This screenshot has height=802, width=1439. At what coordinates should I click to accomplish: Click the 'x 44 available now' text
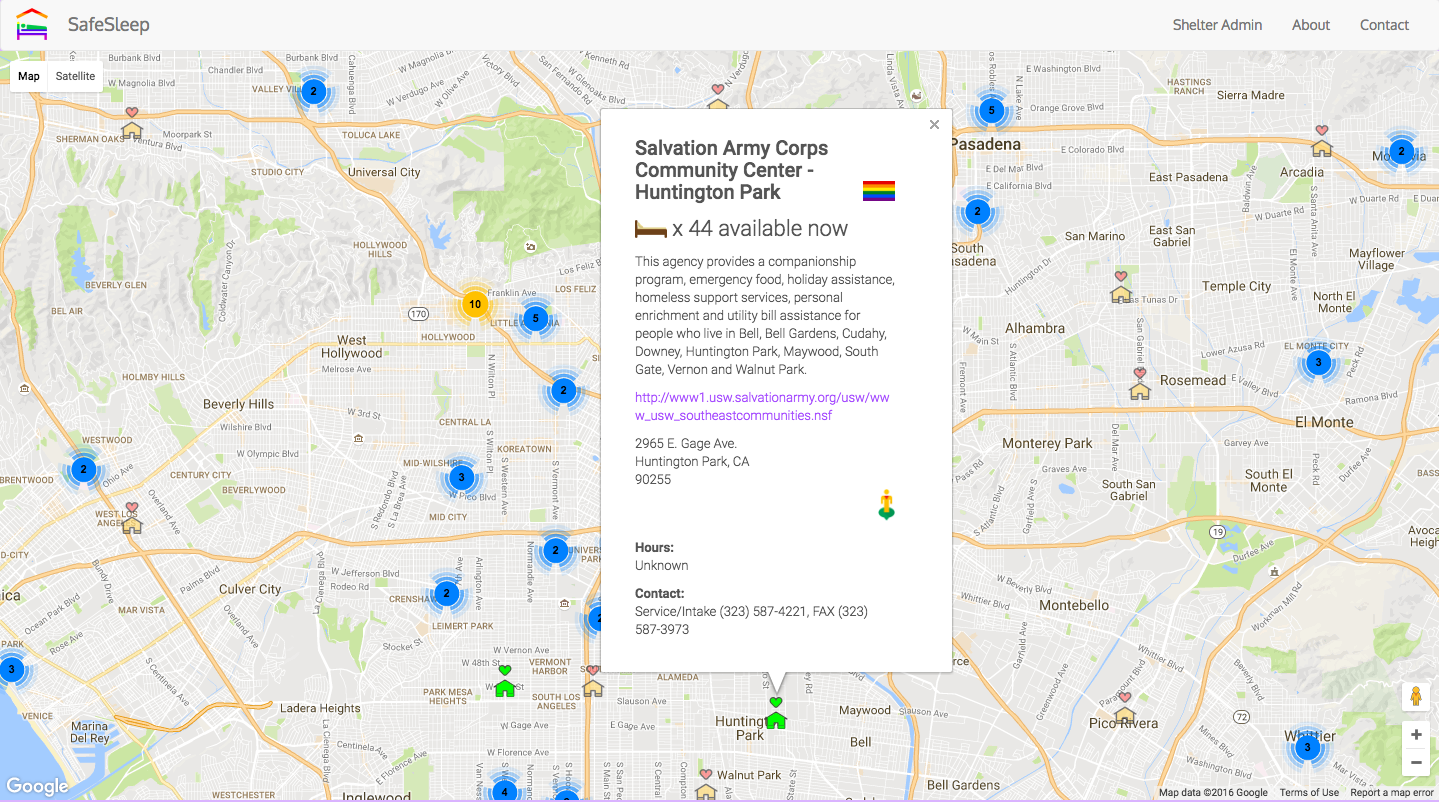[x=760, y=229]
